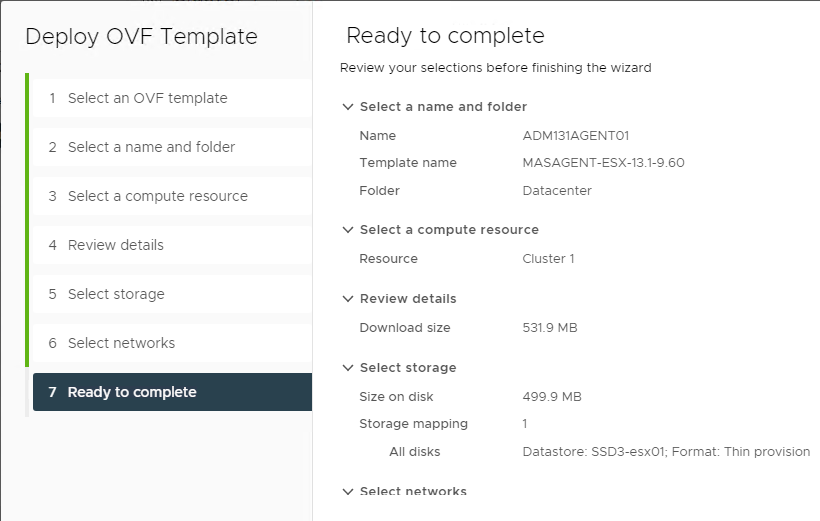Collapse the 'Select networks' section chevron
This screenshot has width=820, height=521.
pyautogui.click(x=348, y=491)
